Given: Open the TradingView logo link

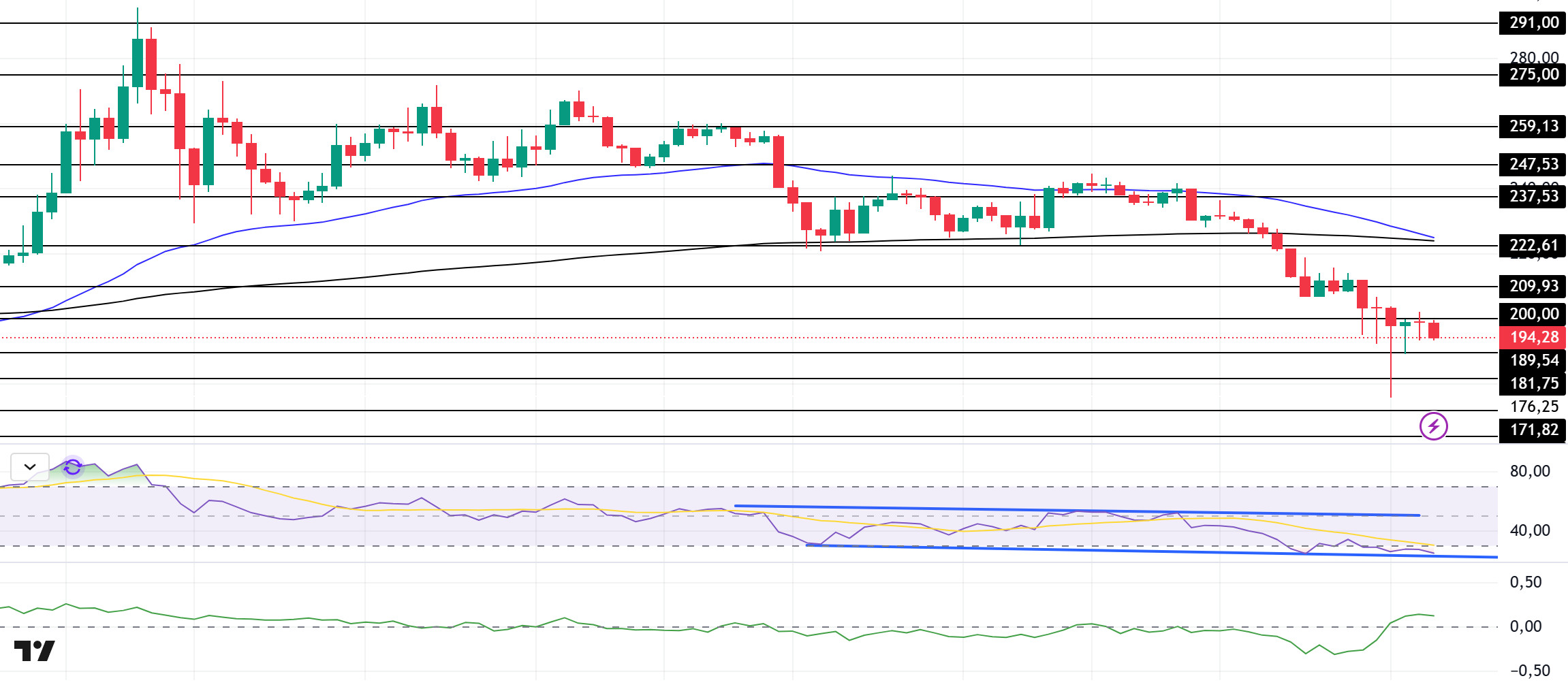Looking at the screenshot, I should [x=34, y=651].
